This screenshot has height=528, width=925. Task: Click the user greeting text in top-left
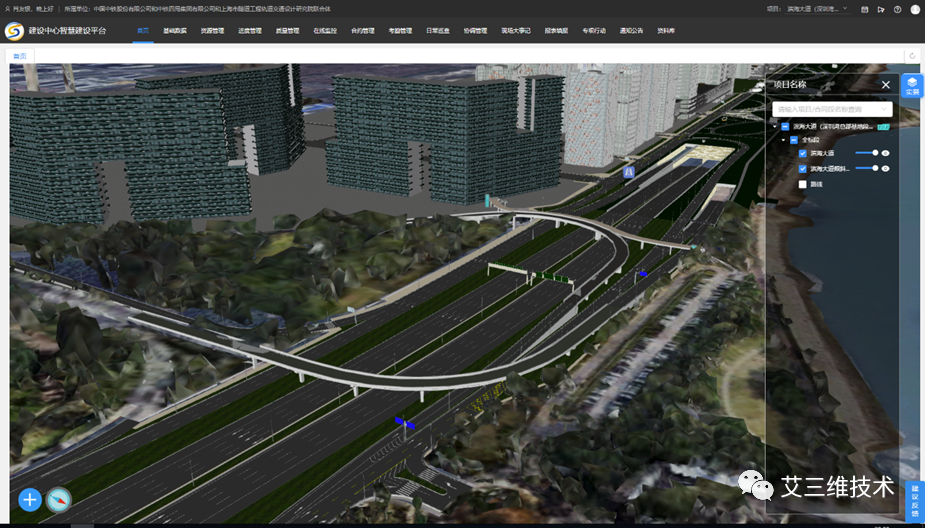pyautogui.click(x=32, y=9)
